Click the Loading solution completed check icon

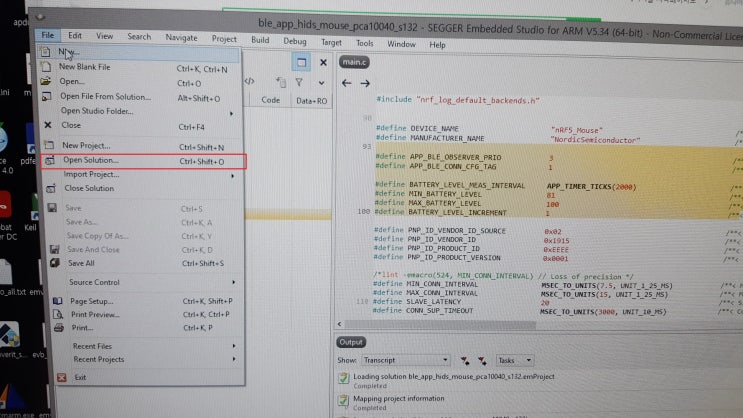(343, 378)
